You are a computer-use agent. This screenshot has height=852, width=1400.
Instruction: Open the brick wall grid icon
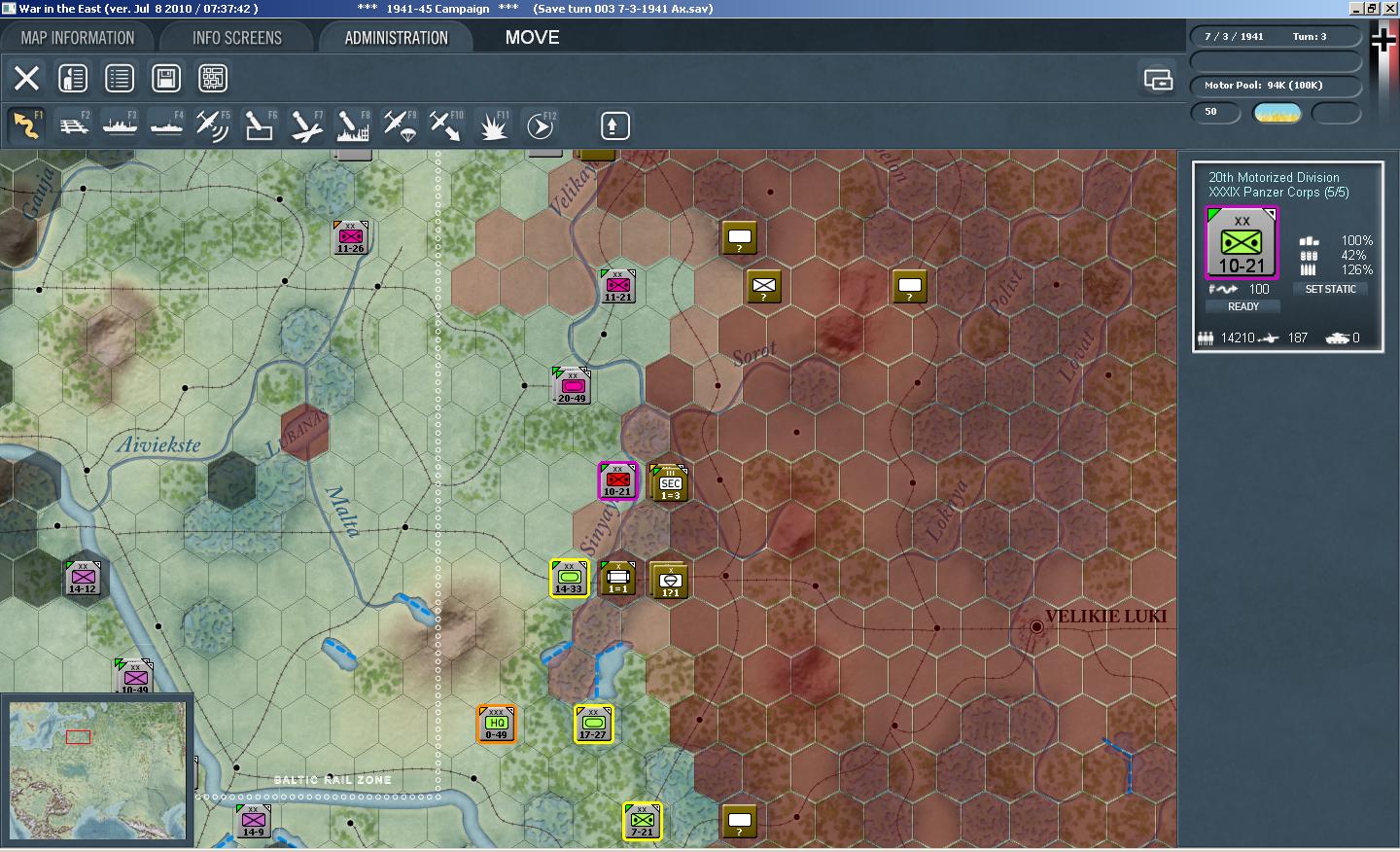213,78
